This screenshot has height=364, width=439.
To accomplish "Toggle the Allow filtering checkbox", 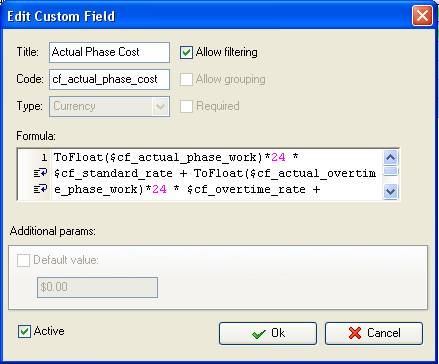I will pyautogui.click(x=186, y=52).
